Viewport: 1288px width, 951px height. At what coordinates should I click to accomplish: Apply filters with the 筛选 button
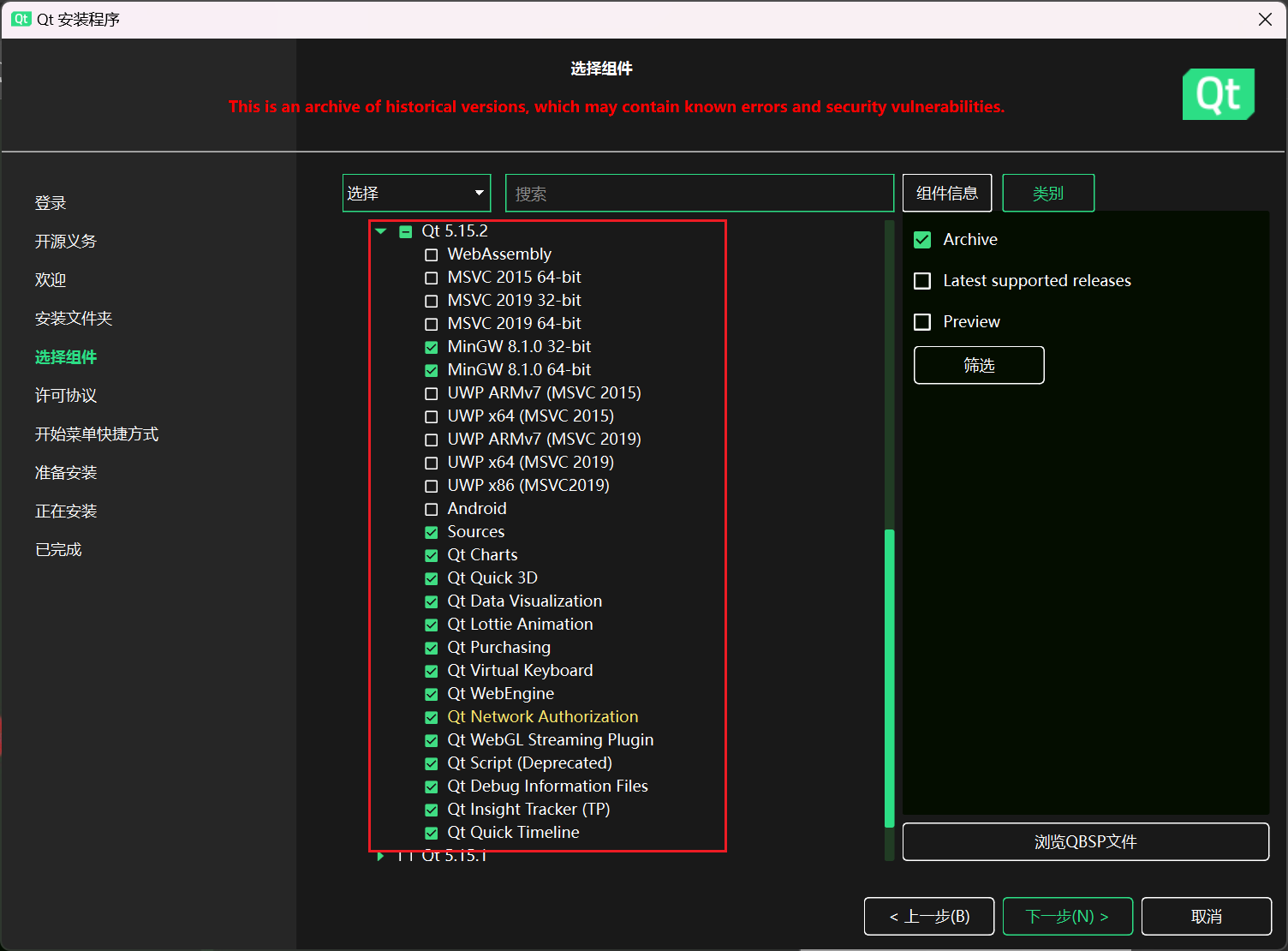pos(979,365)
